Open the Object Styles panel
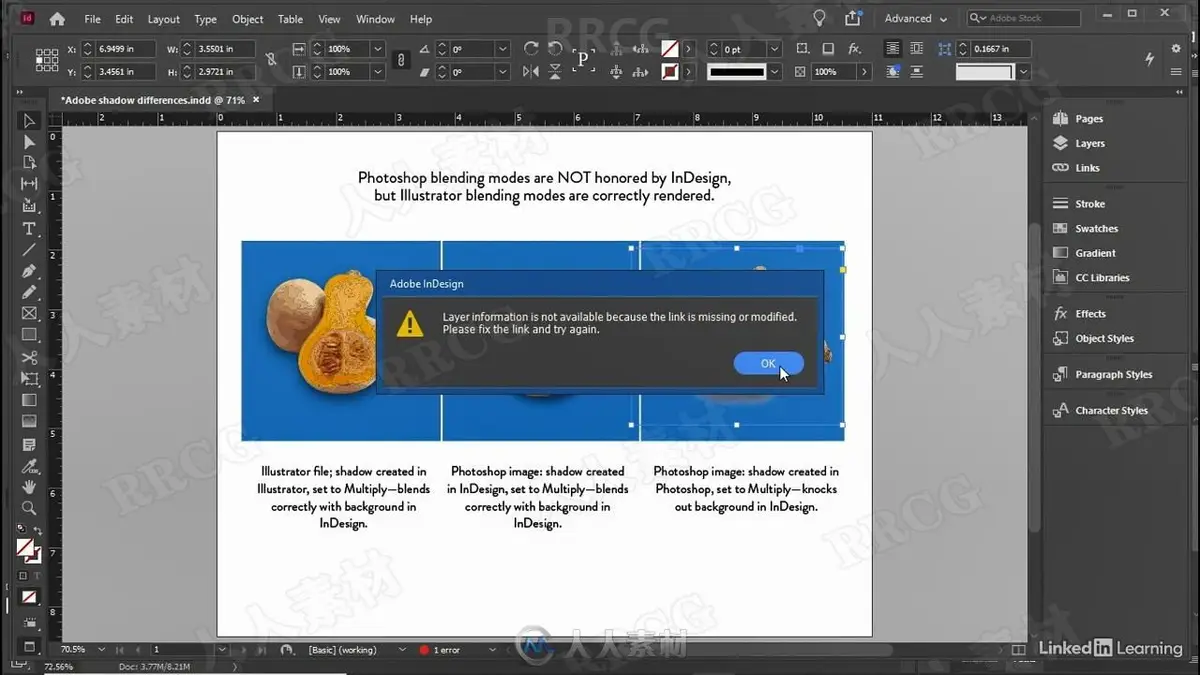1200x675 pixels. coord(1104,338)
